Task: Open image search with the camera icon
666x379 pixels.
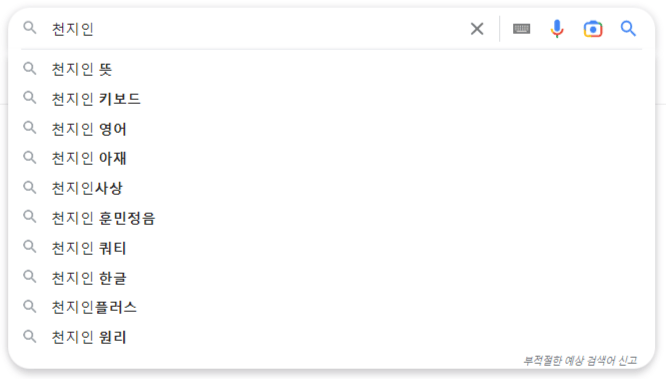Action: pos(593,29)
